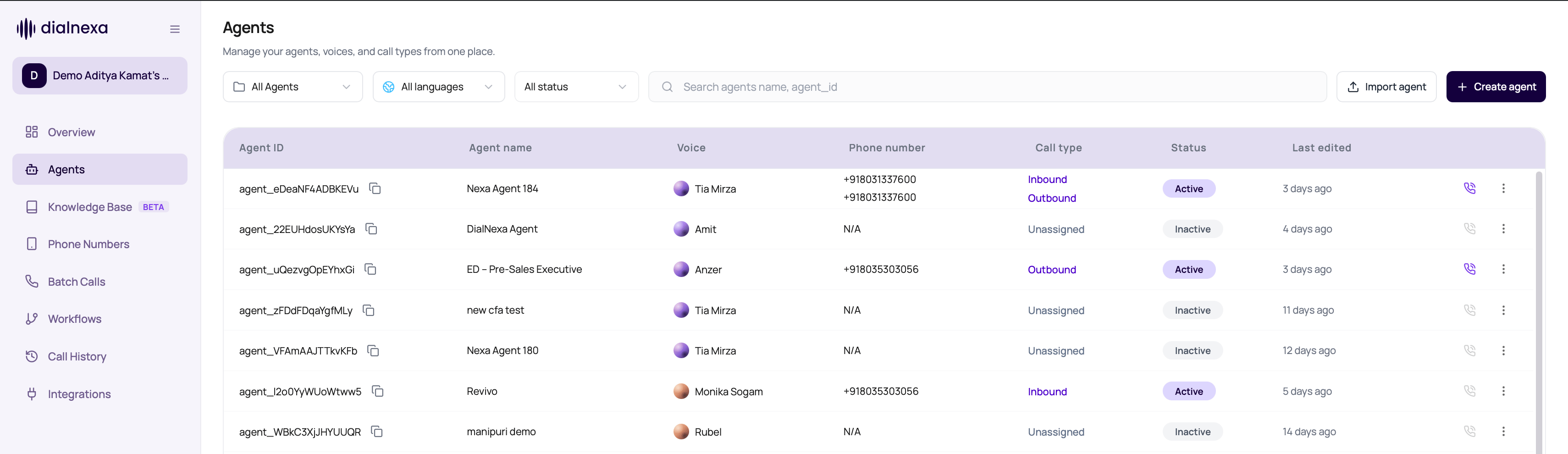The width and height of the screenshot is (1568, 454).
Task: Focus the search agents name input
Action: tap(987, 86)
